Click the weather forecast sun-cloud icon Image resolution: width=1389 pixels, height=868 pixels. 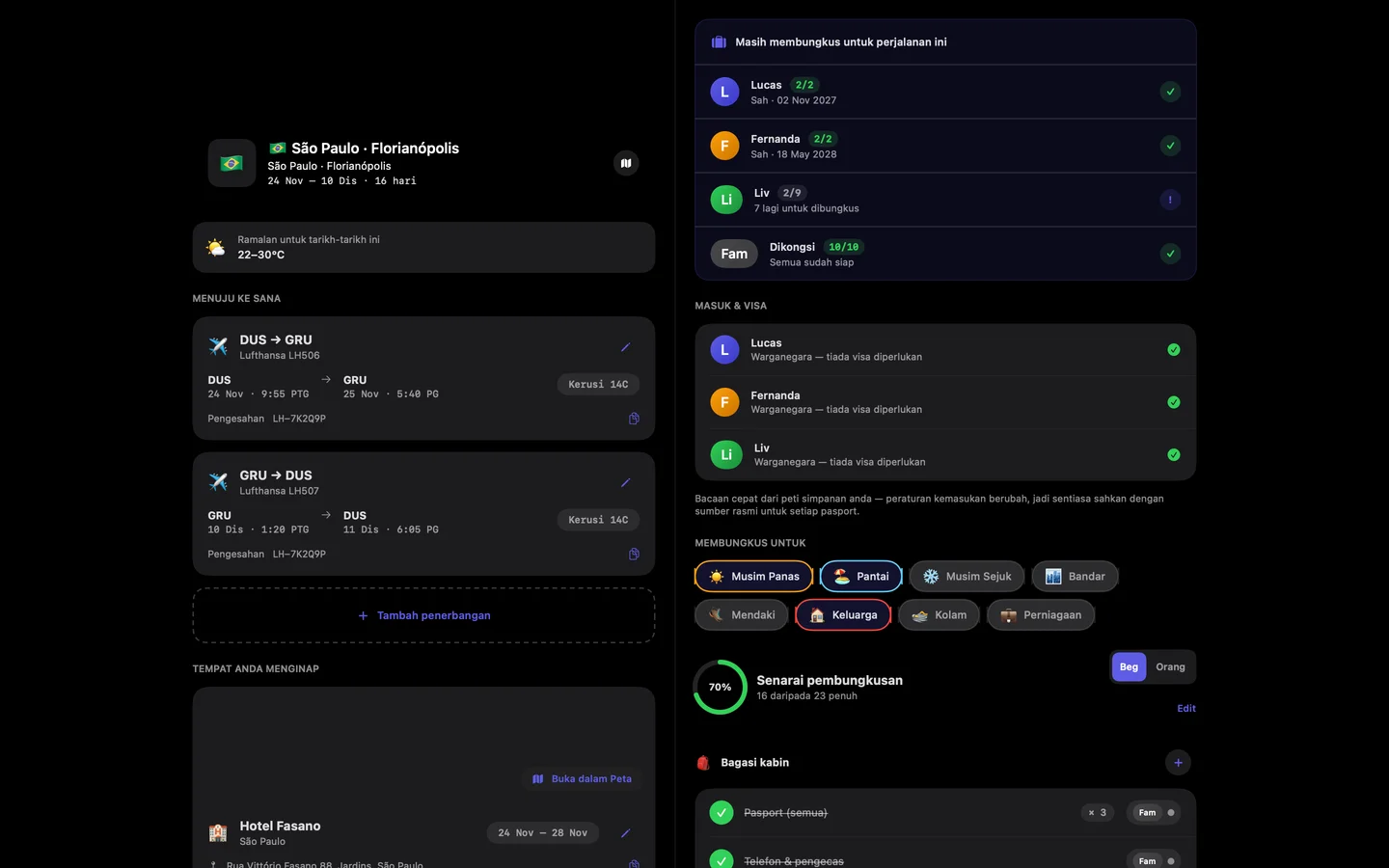pos(216,248)
